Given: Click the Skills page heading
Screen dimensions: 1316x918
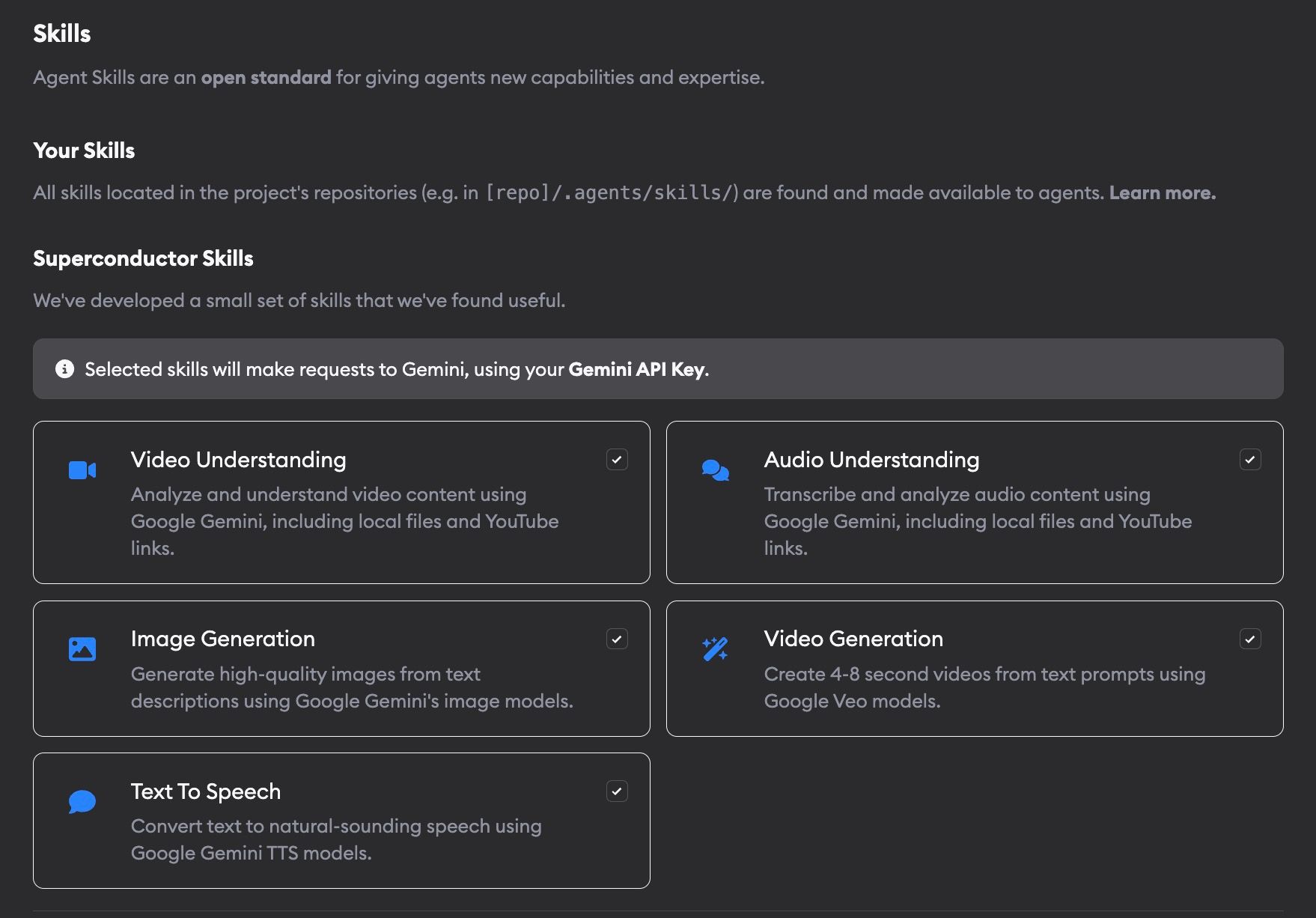Looking at the screenshot, I should tap(62, 34).
